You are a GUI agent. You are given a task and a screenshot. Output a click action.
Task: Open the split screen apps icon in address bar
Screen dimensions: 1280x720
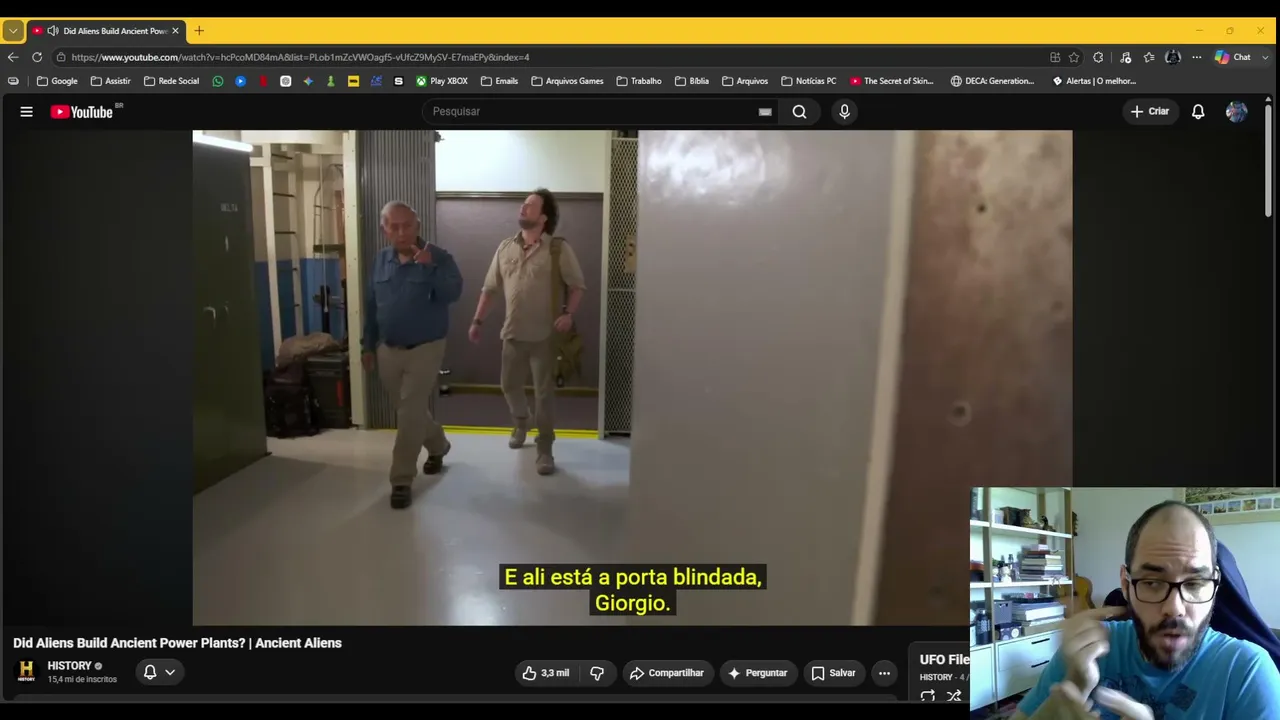[1055, 57]
